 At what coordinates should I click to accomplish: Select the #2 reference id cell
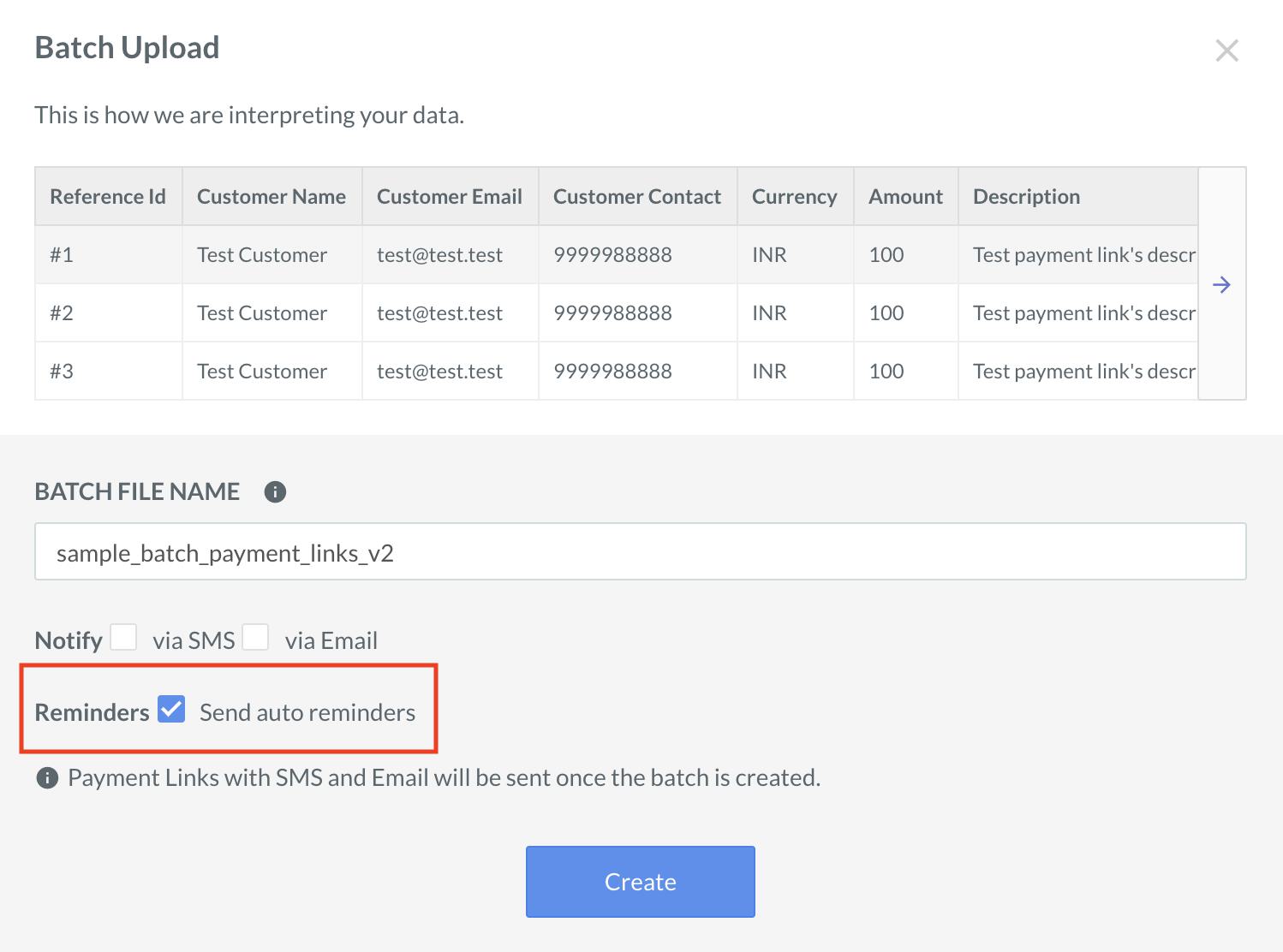pyautogui.click(x=108, y=313)
